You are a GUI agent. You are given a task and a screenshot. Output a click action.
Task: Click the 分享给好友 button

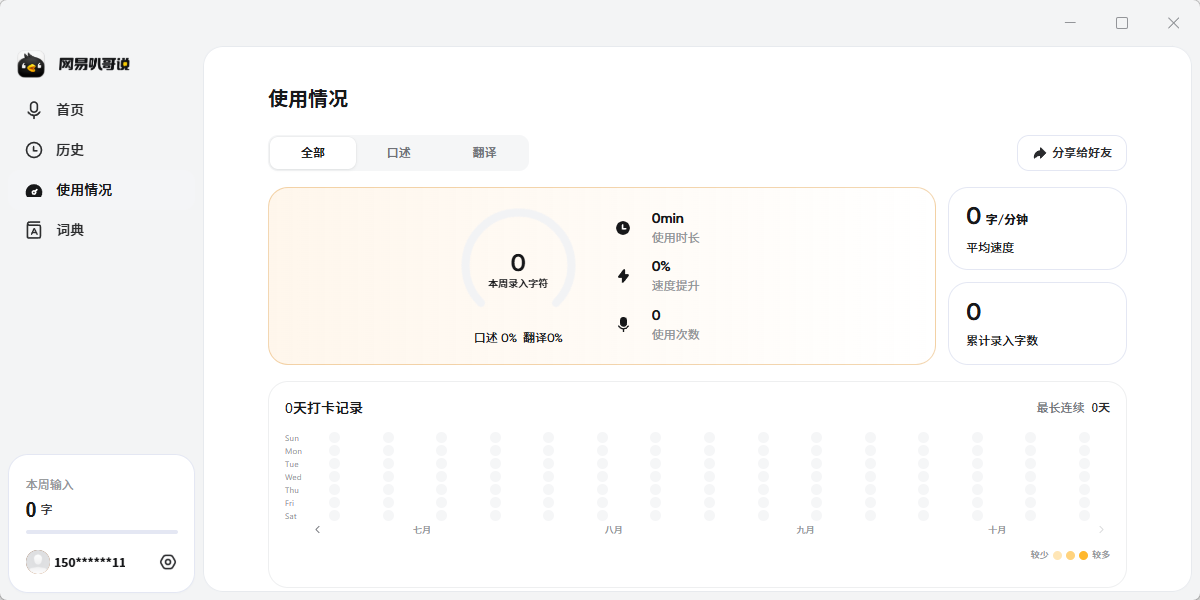pyautogui.click(x=1072, y=153)
